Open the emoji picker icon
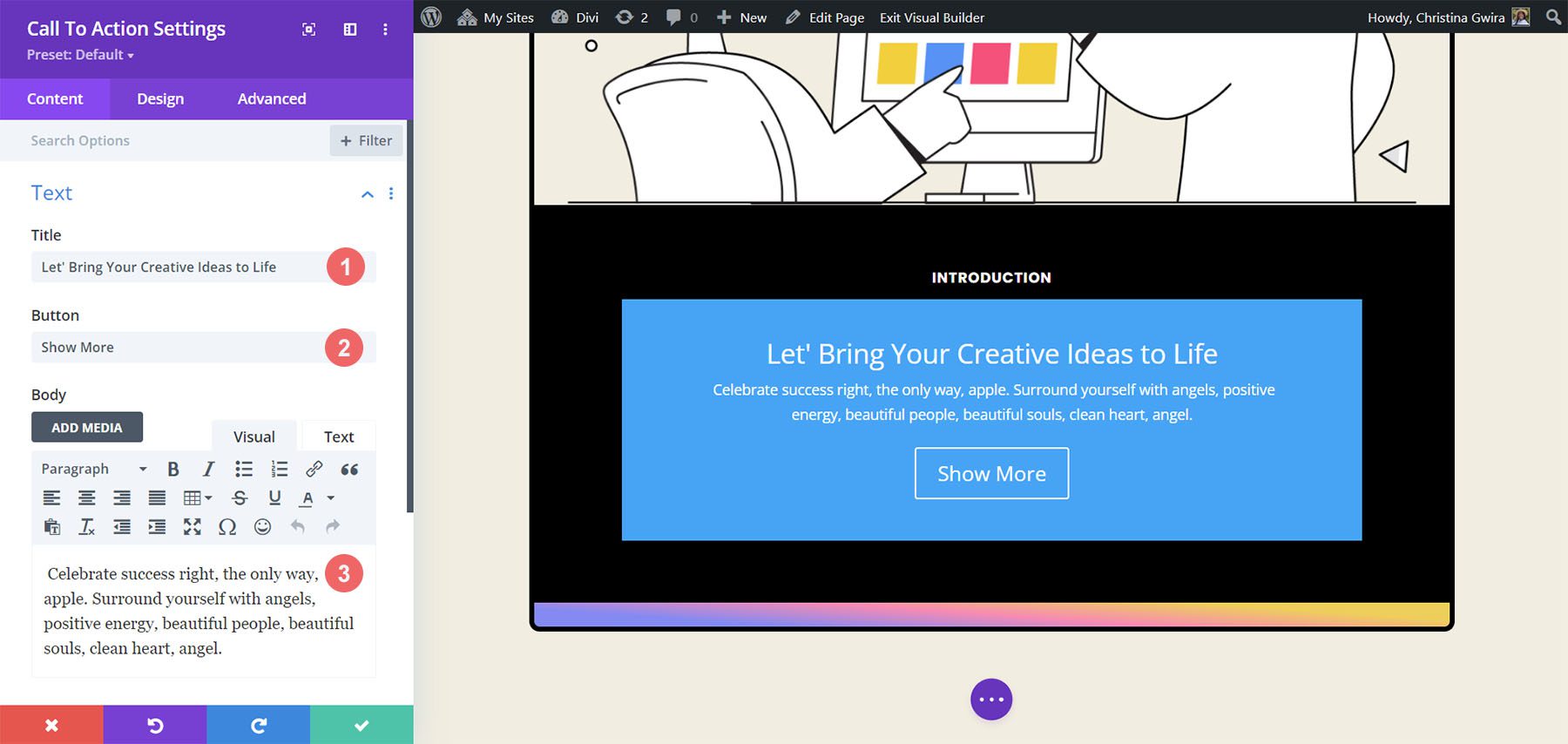Image resolution: width=1568 pixels, height=744 pixels. (x=262, y=527)
